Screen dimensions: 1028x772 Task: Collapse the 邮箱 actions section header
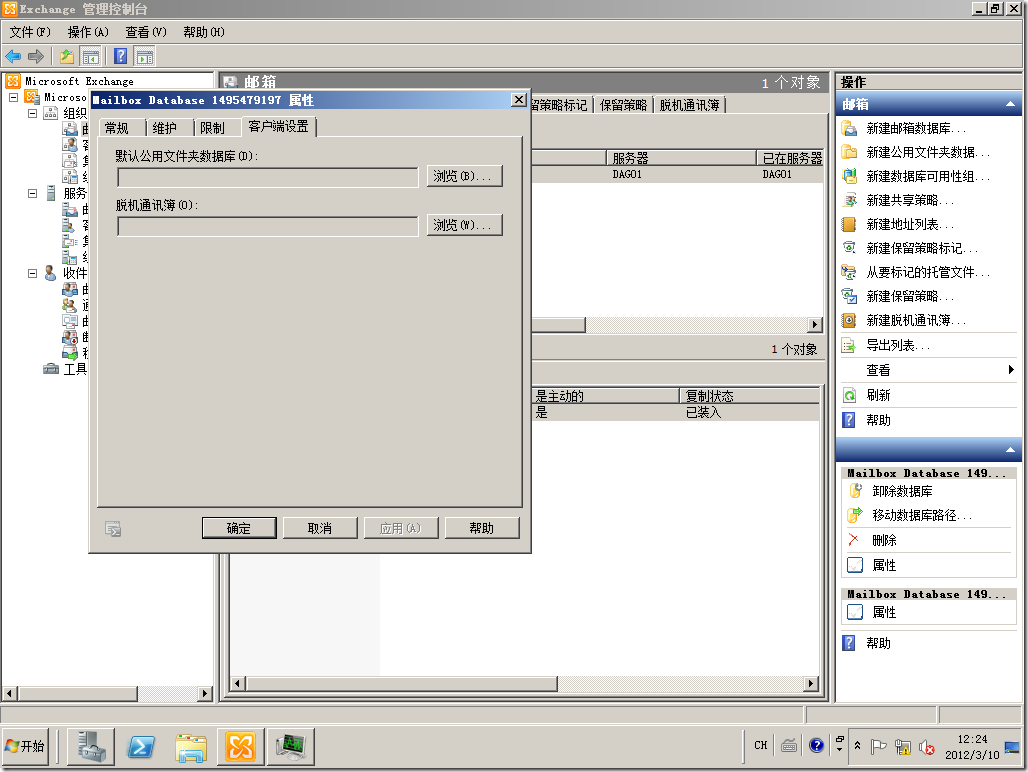click(x=1010, y=104)
